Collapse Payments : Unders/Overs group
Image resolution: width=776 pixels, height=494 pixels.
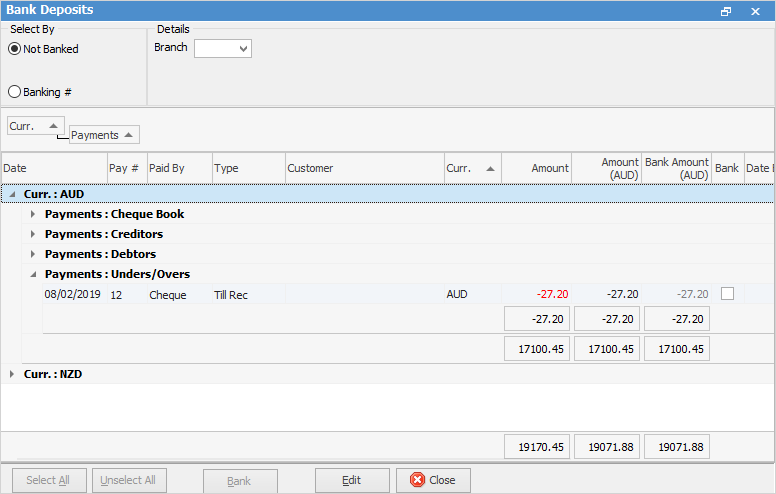[x=33, y=274]
